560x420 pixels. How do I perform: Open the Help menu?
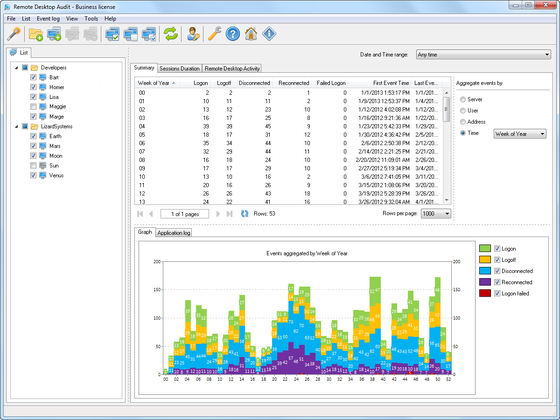(x=110, y=19)
